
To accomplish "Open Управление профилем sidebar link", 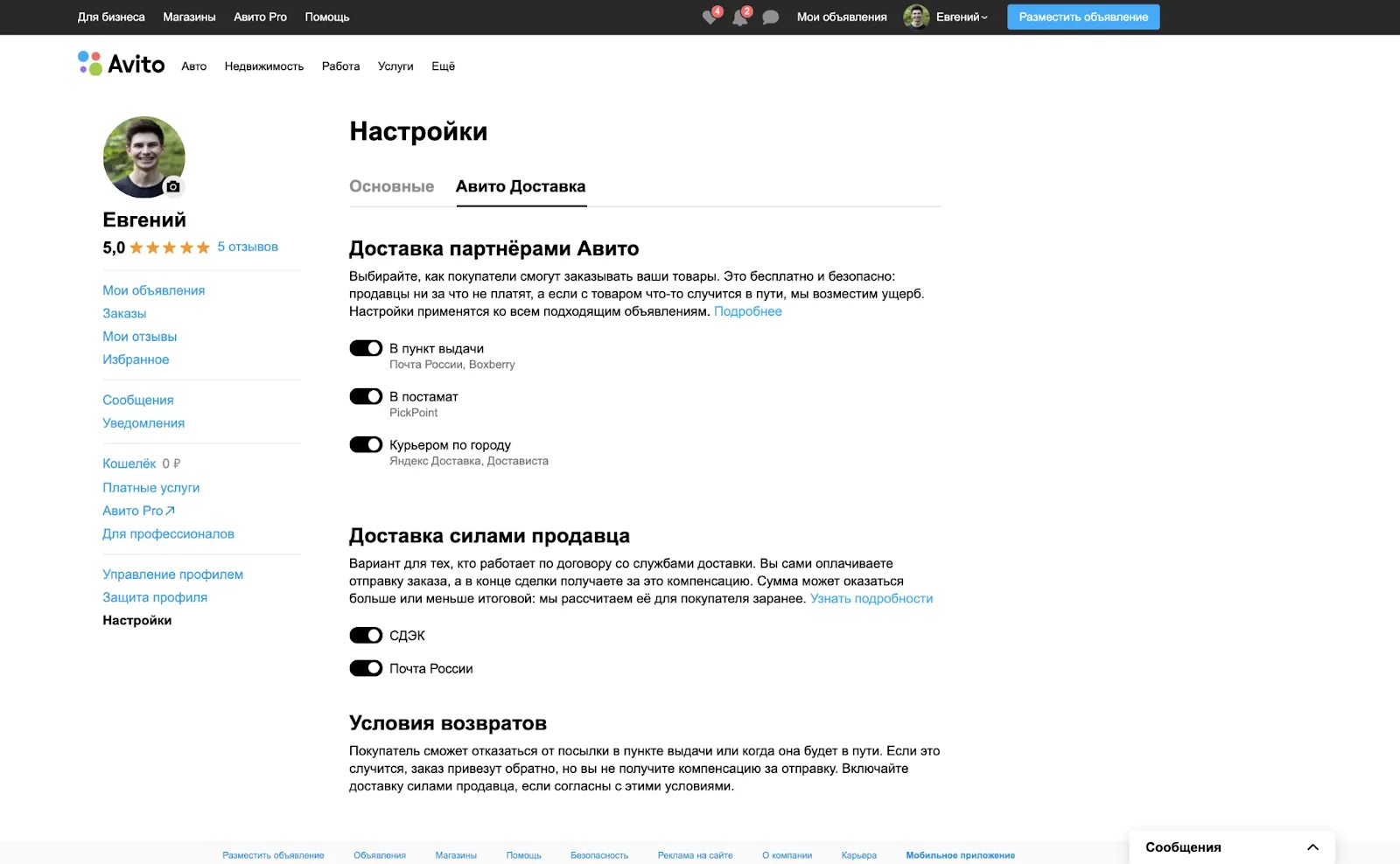I will pyautogui.click(x=173, y=575).
